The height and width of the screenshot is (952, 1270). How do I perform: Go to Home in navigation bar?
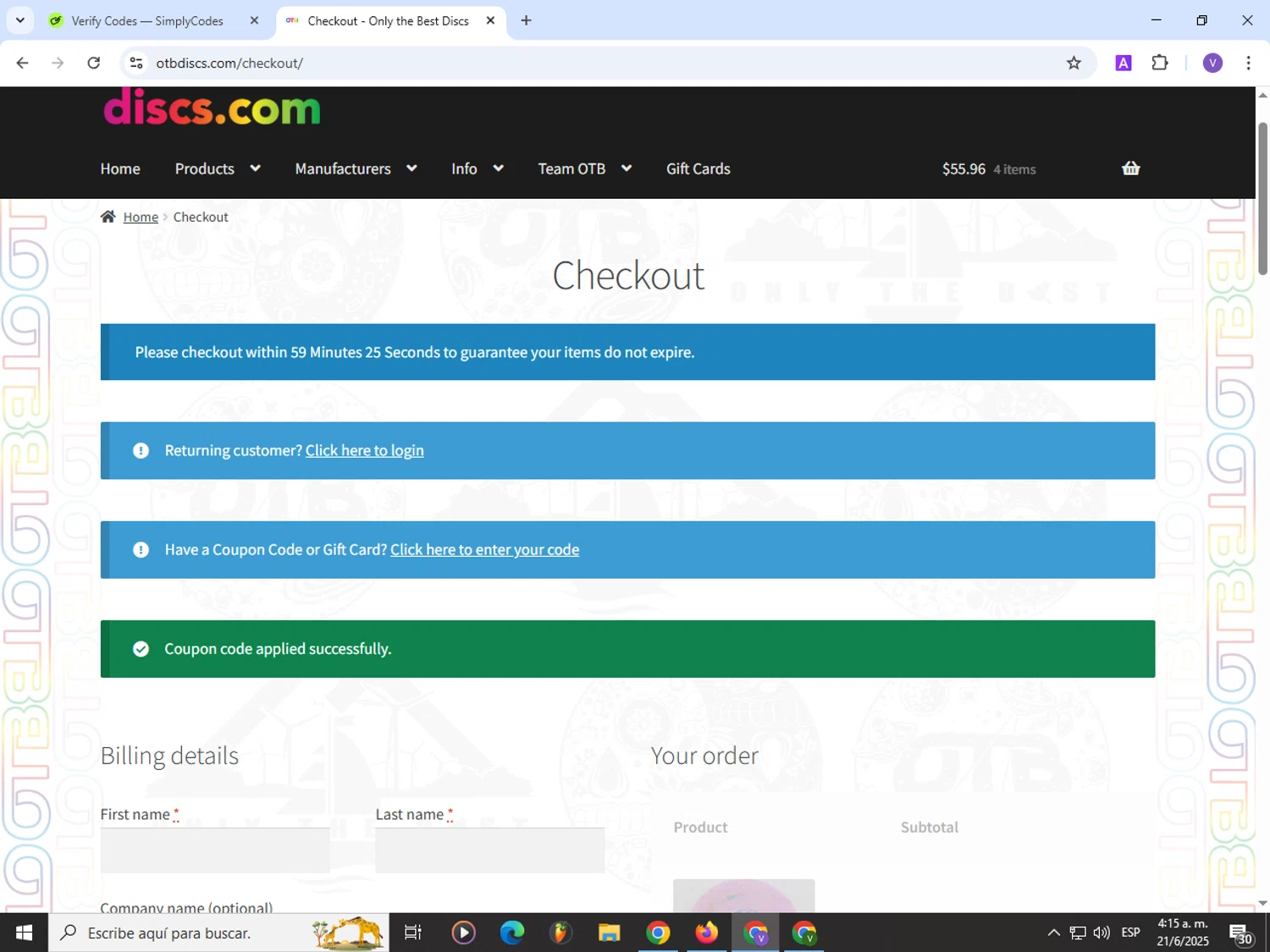click(120, 168)
